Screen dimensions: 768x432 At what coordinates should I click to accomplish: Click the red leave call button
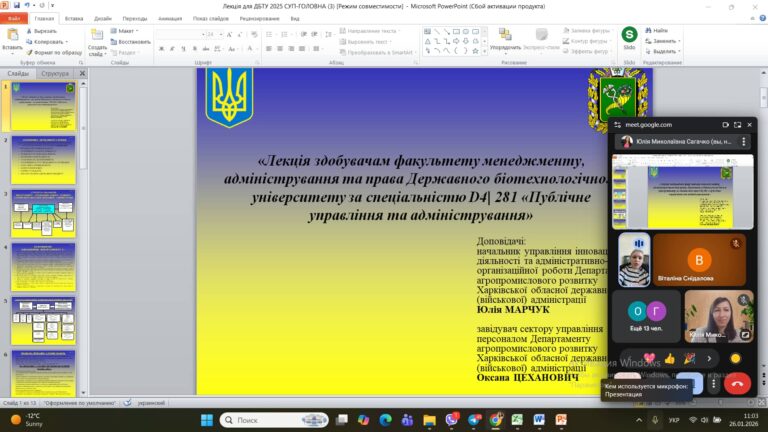(738, 384)
